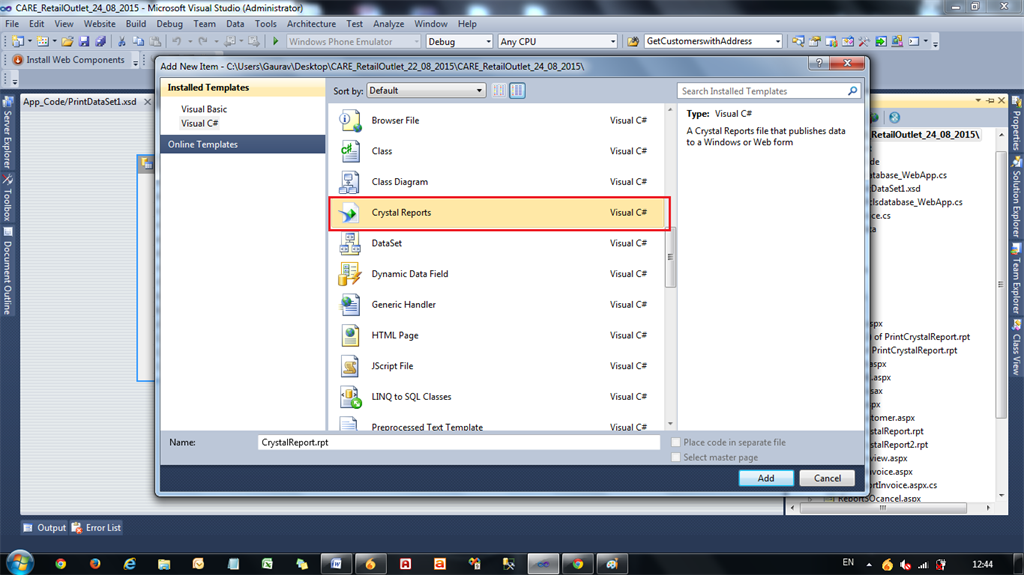1024x575 pixels.
Task: Open the Build menu
Action: [x=136, y=24]
